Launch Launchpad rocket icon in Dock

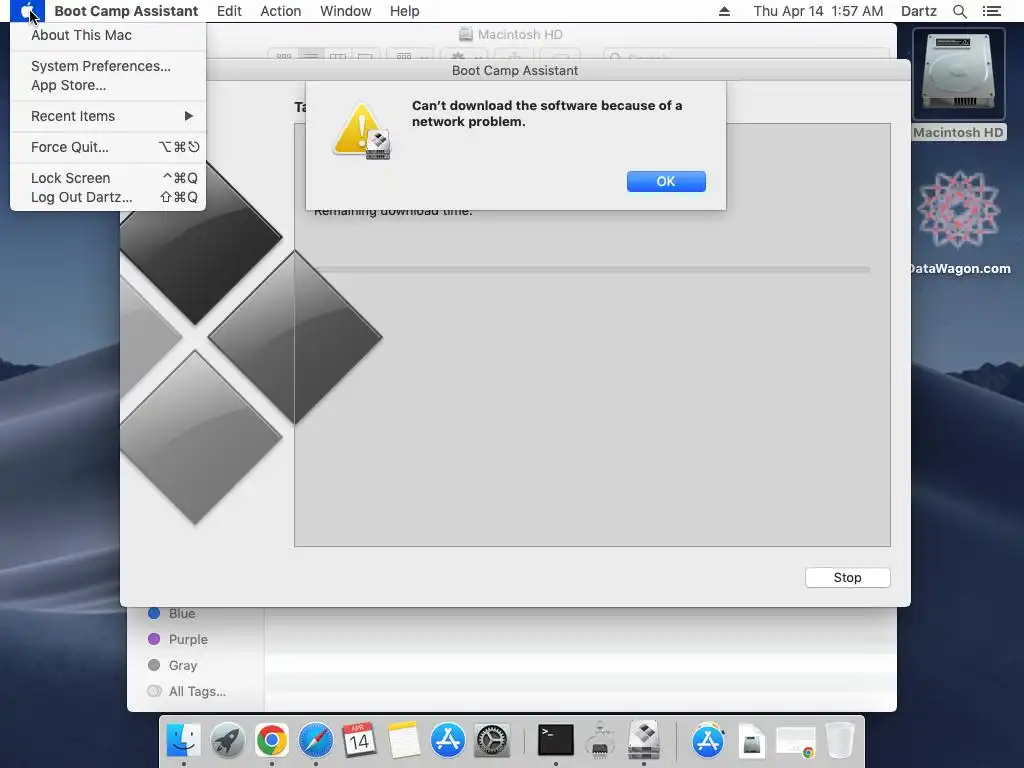pos(227,741)
